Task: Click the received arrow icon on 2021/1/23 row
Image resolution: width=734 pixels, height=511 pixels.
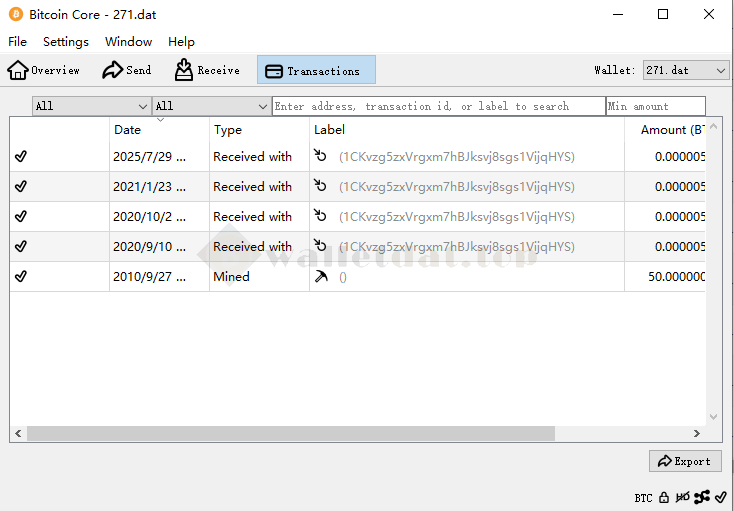Action: tap(321, 187)
